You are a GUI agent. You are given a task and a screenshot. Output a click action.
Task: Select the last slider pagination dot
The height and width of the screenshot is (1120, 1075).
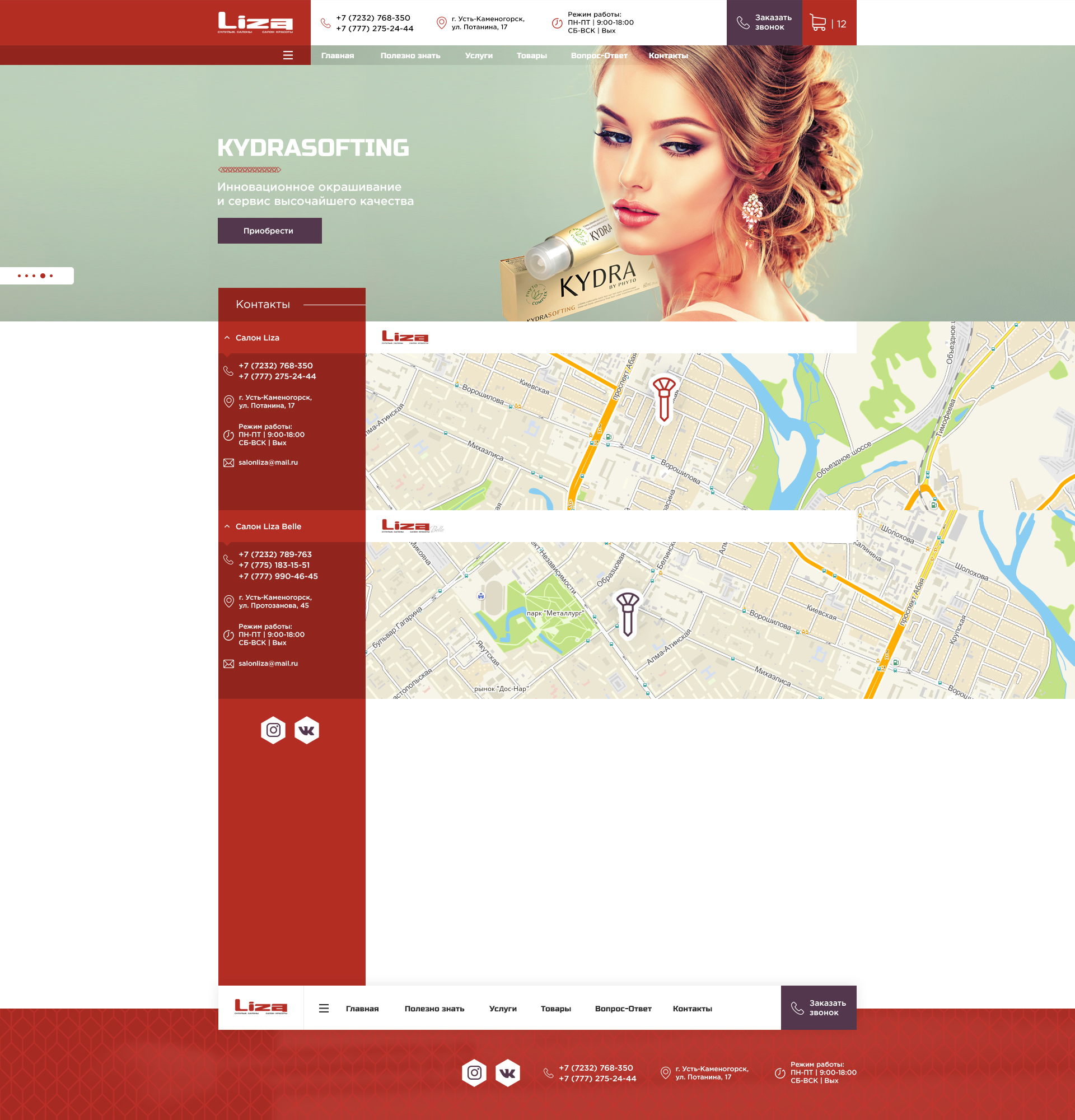pyautogui.click(x=52, y=276)
